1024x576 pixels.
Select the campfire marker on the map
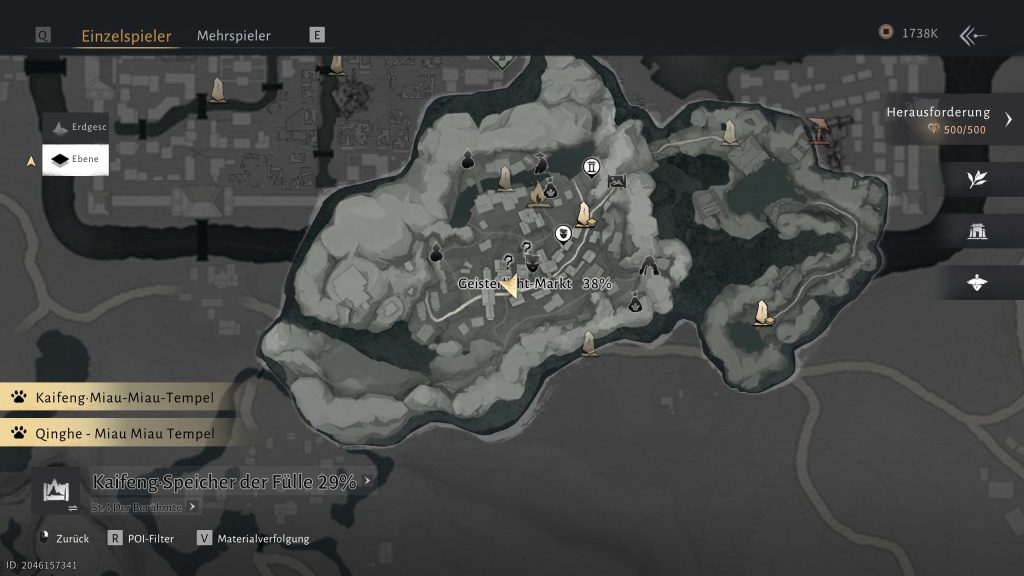click(x=536, y=197)
